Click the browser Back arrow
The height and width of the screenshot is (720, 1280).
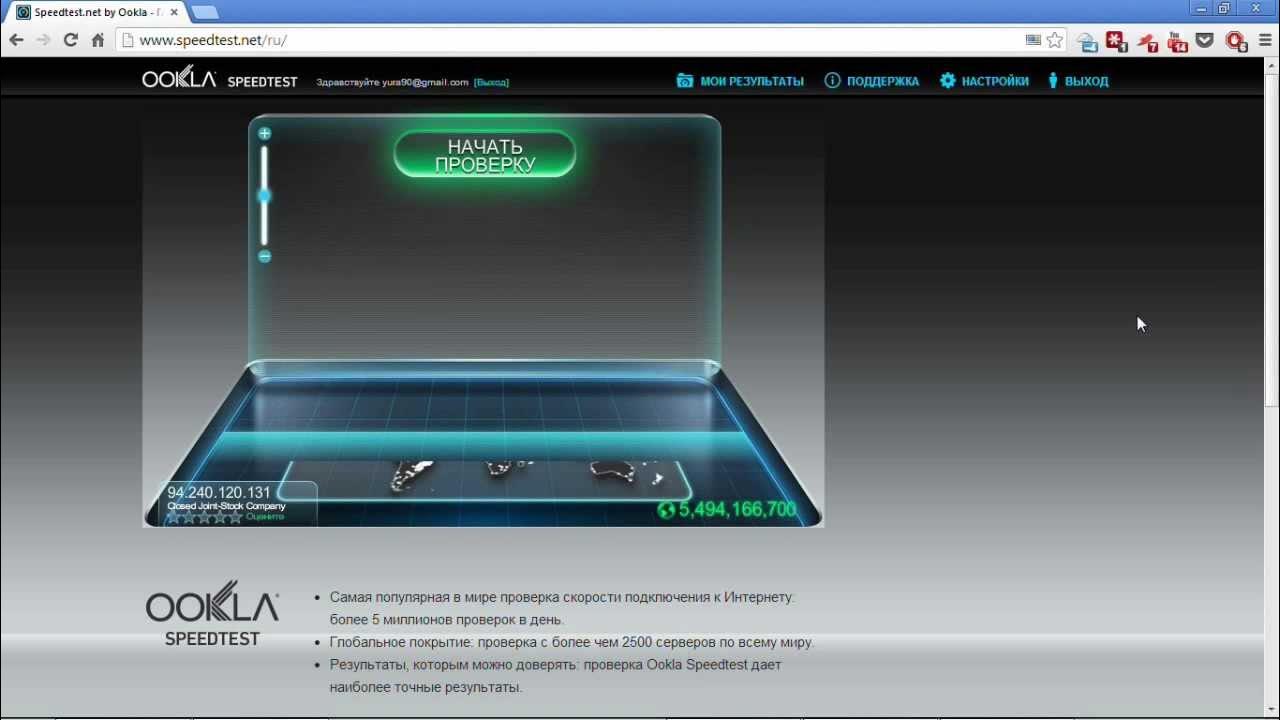coord(16,40)
